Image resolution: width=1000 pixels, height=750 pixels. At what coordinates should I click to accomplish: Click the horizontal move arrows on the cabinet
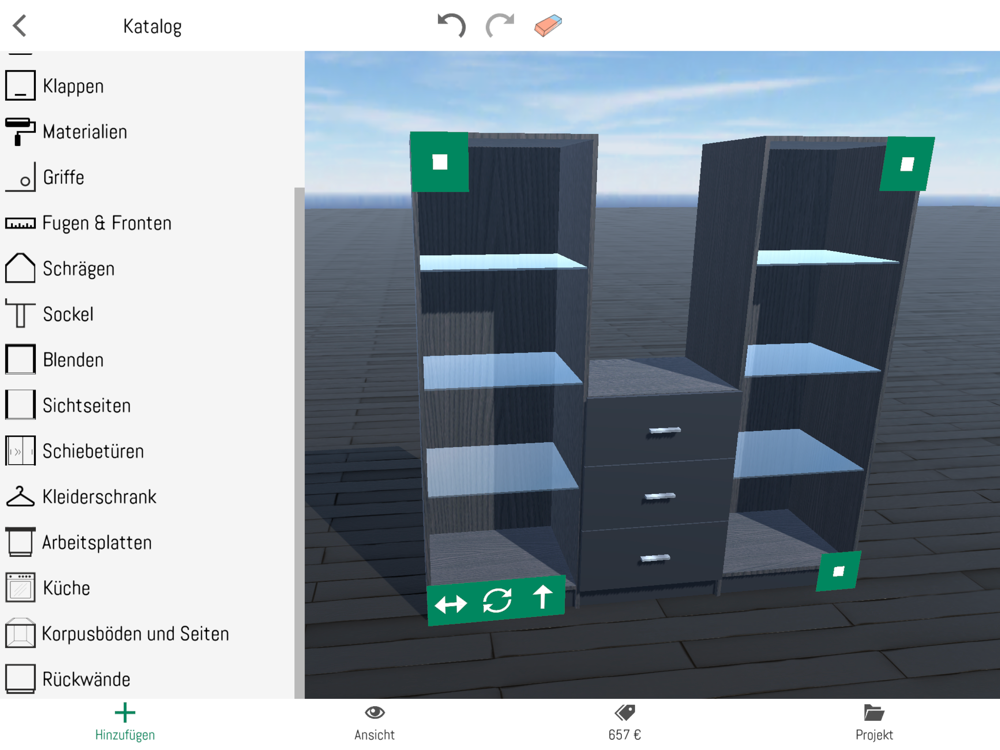450,604
